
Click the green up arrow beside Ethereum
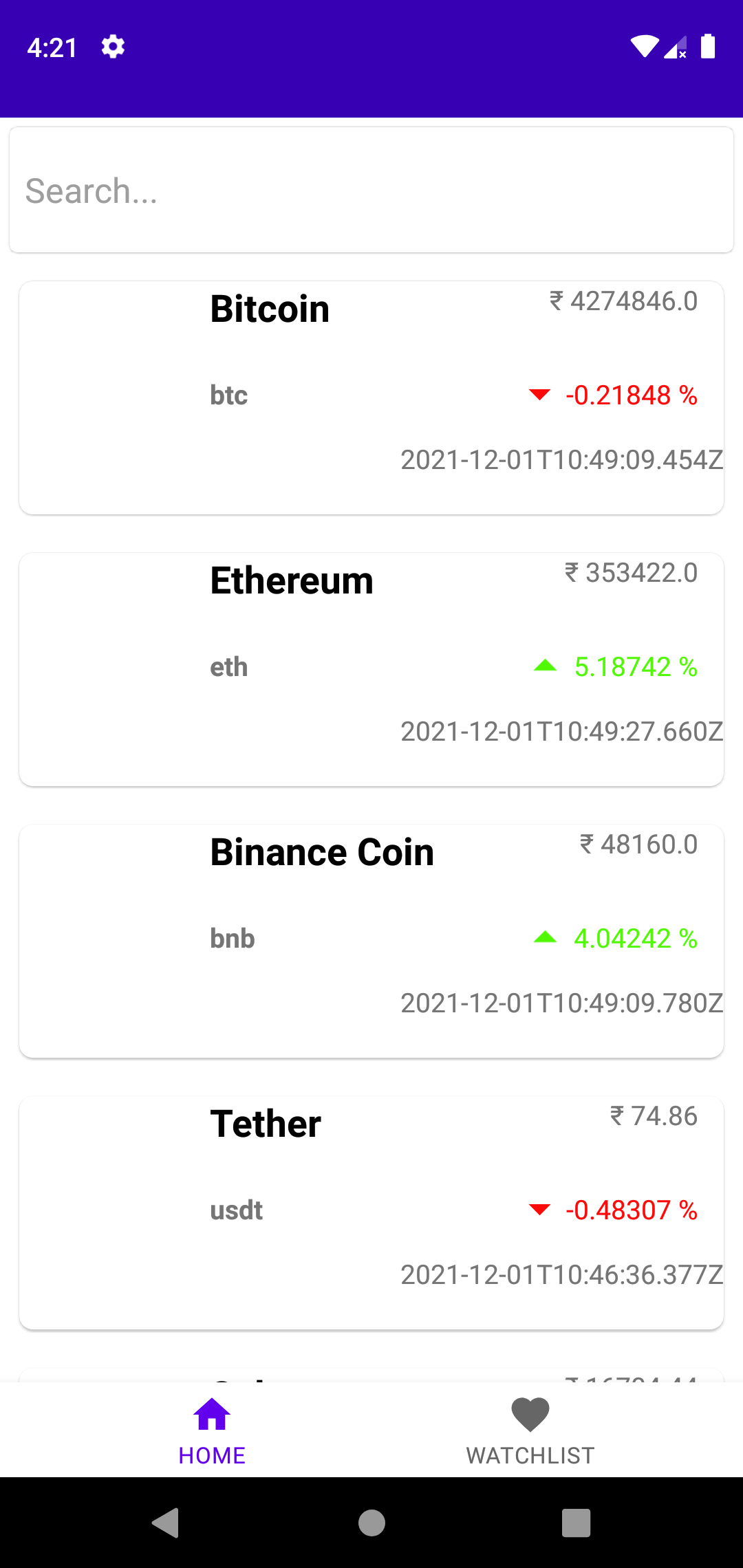545,666
